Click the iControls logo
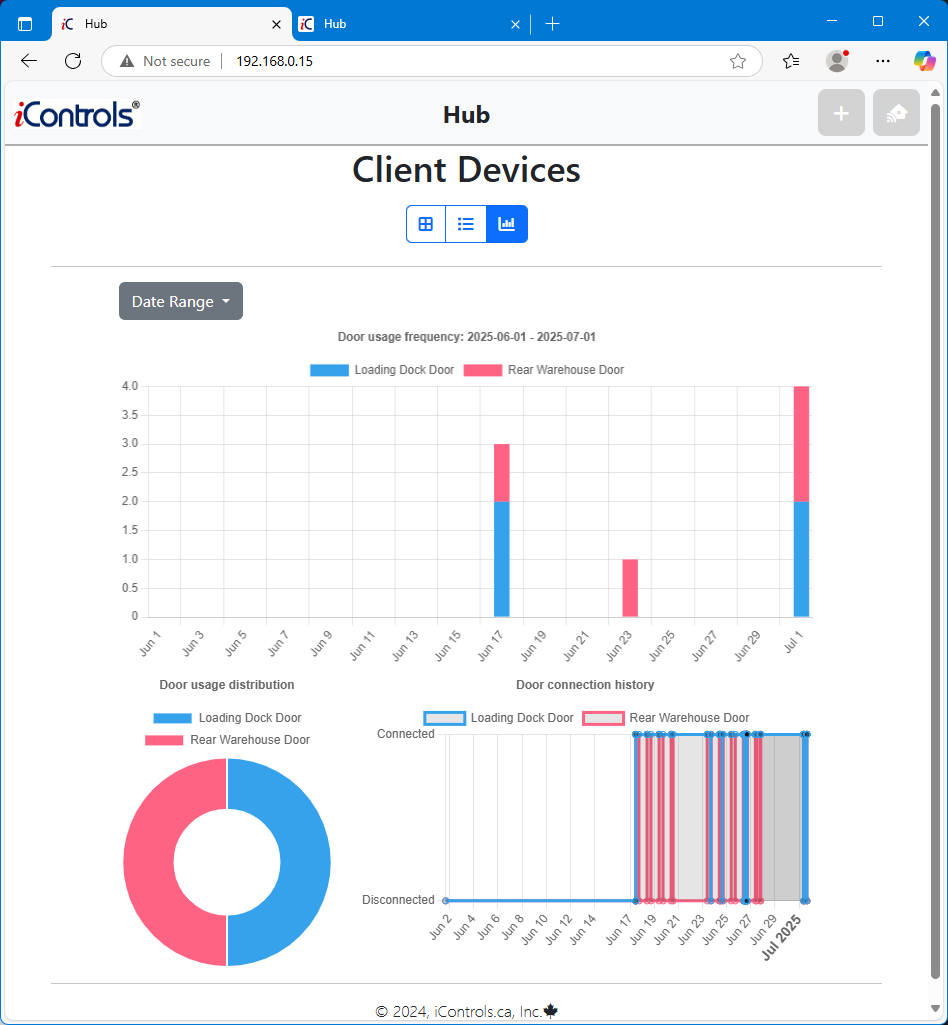 pyautogui.click(x=75, y=113)
